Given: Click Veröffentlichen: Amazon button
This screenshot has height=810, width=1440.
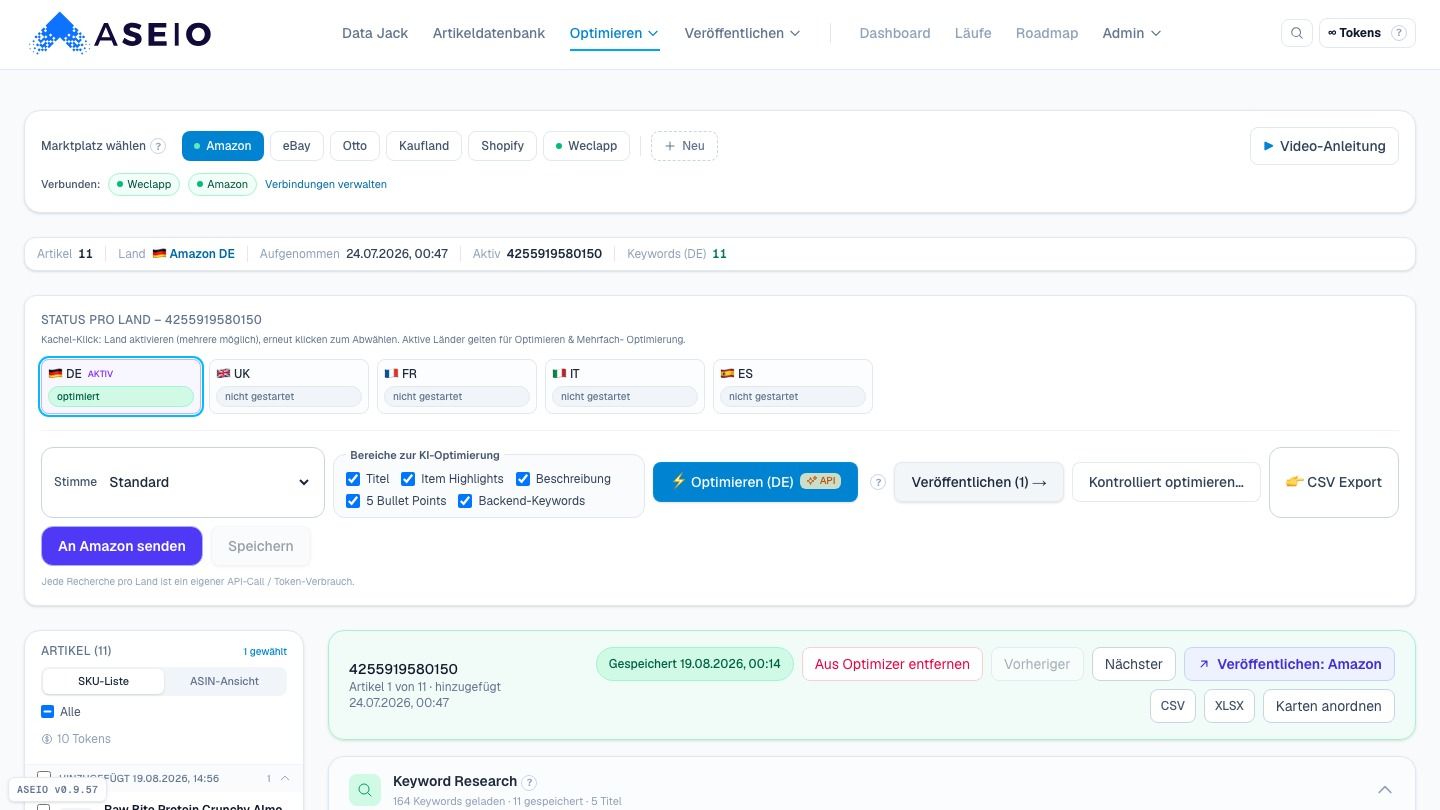Looking at the screenshot, I should 1290,664.
